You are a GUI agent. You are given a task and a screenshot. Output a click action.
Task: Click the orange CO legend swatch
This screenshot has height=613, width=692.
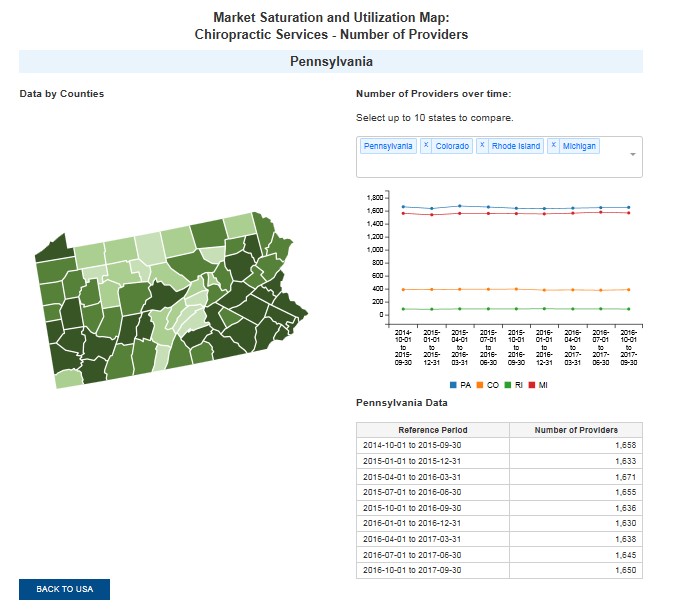(480, 383)
